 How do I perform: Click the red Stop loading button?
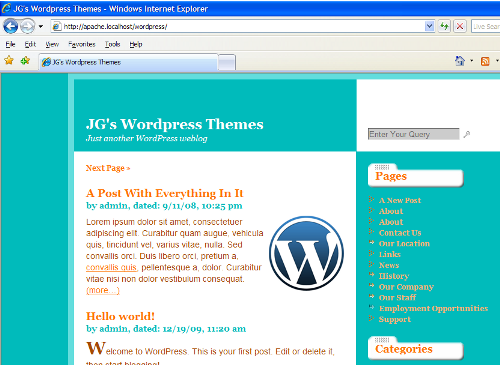460,26
